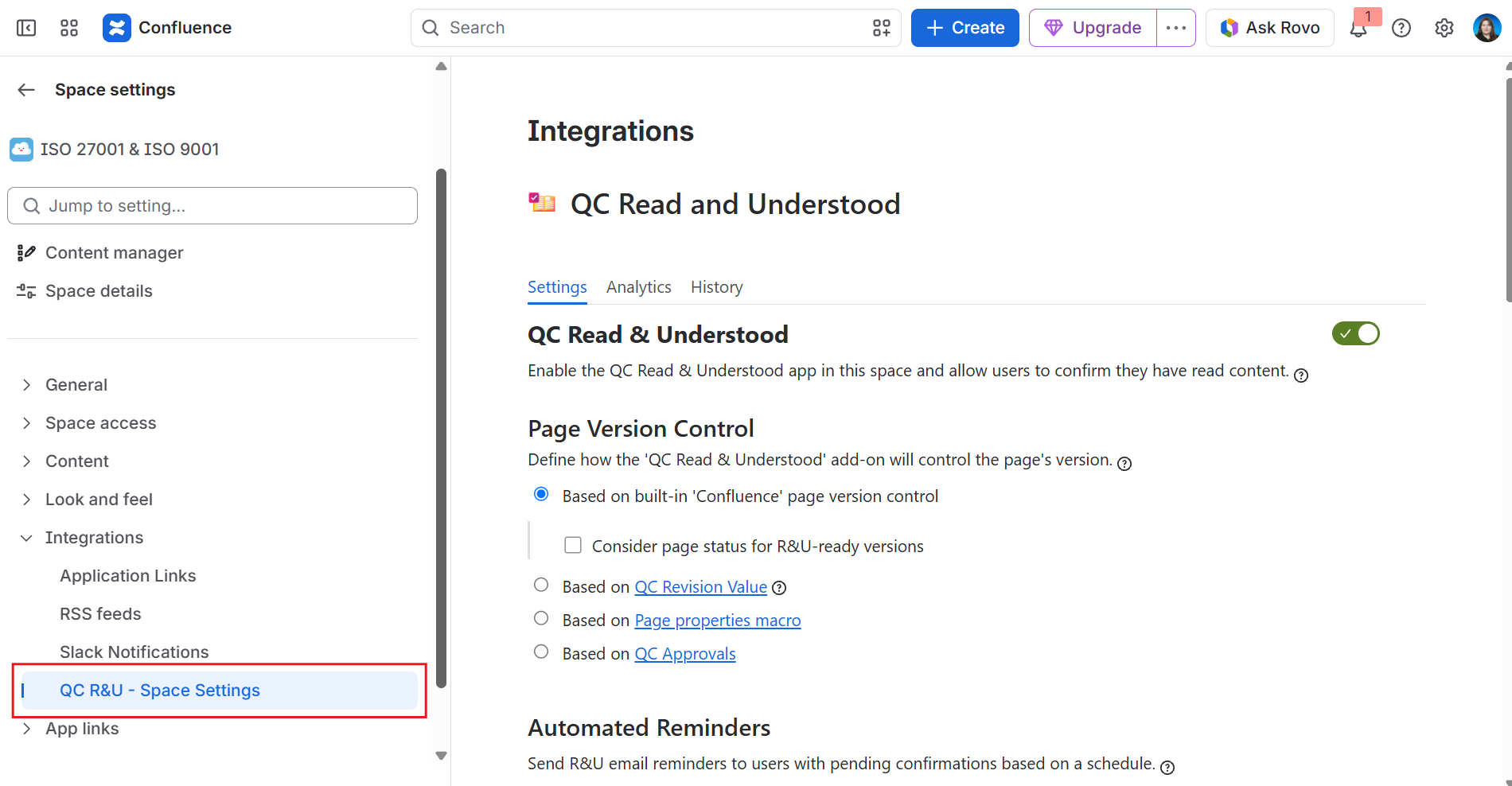
Task: Open Content manager
Action: pyautogui.click(x=115, y=253)
